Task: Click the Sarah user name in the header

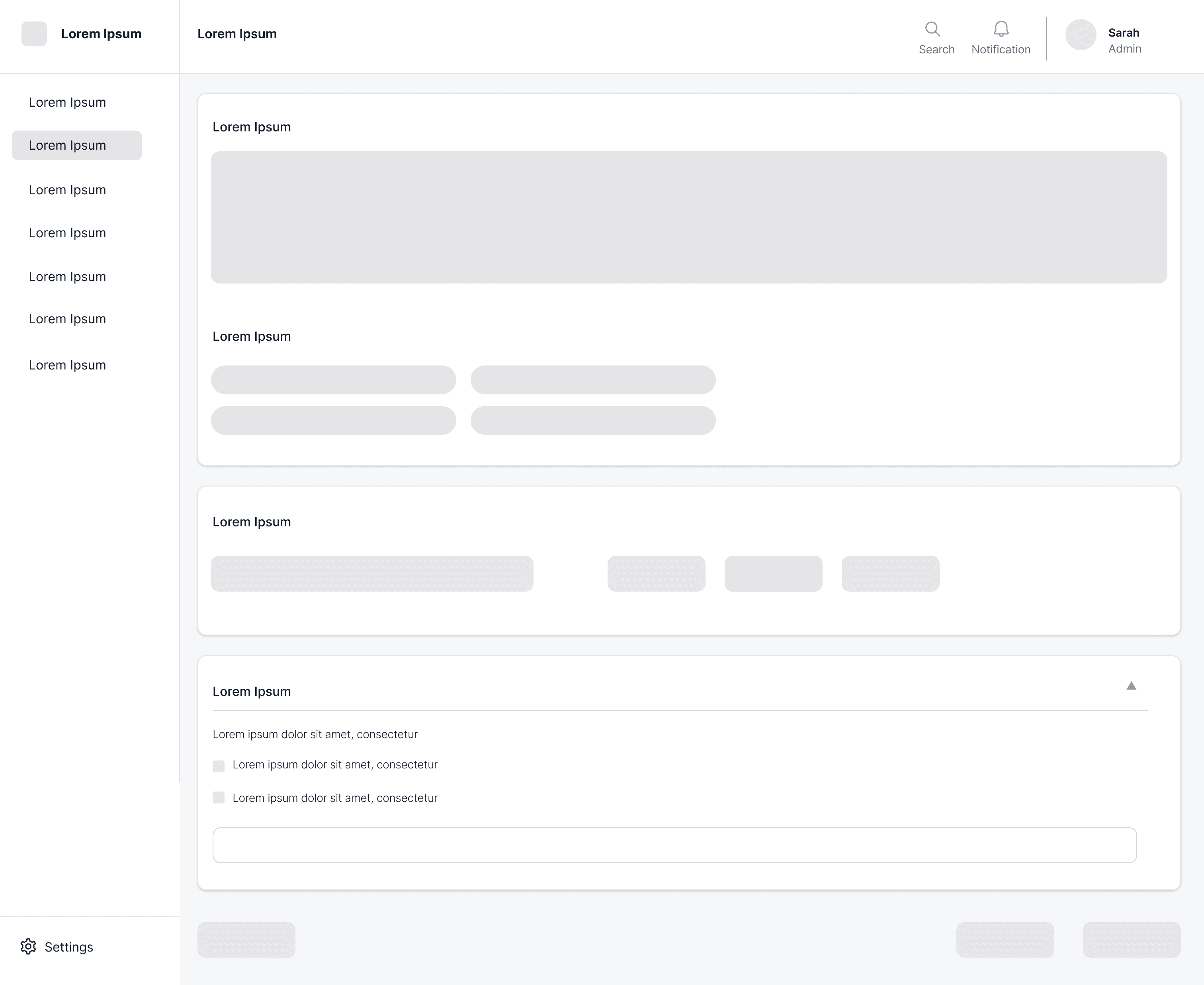Action: point(1124,33)
